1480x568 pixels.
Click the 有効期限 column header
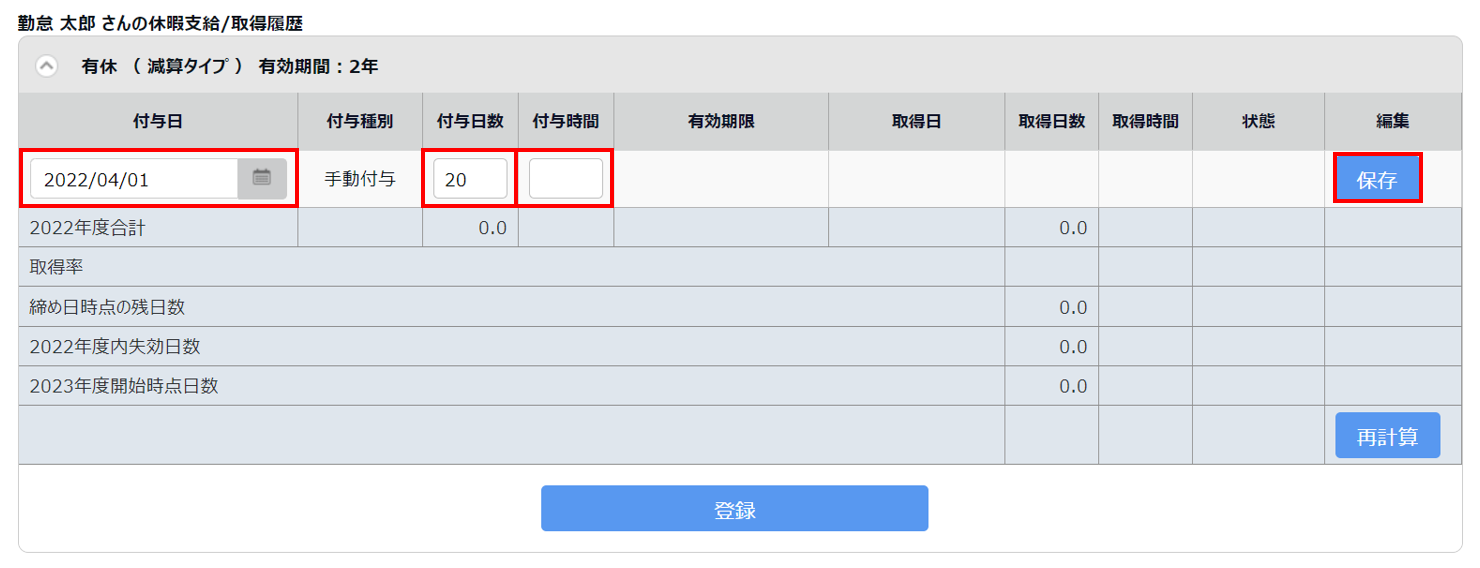pyautogui.click(x=721, y=121)
